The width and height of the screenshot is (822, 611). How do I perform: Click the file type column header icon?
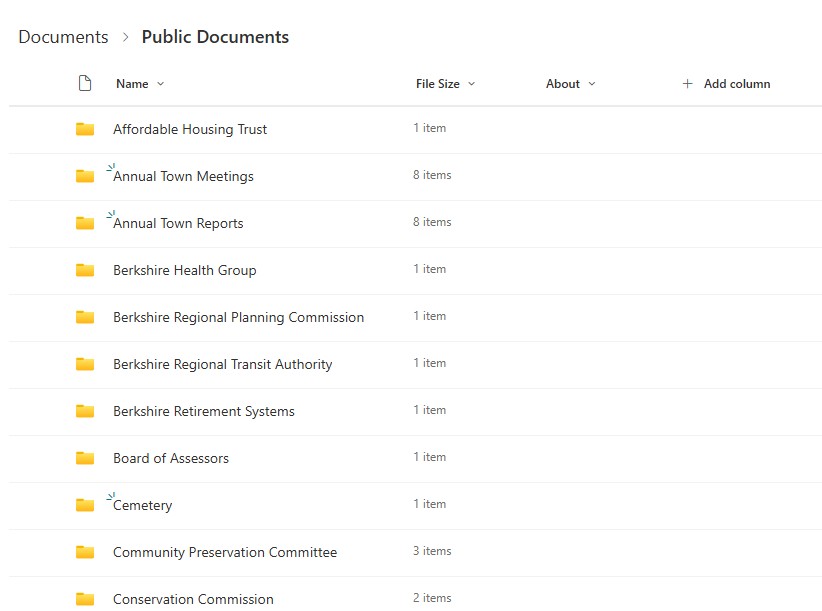[x=85, y=84]
